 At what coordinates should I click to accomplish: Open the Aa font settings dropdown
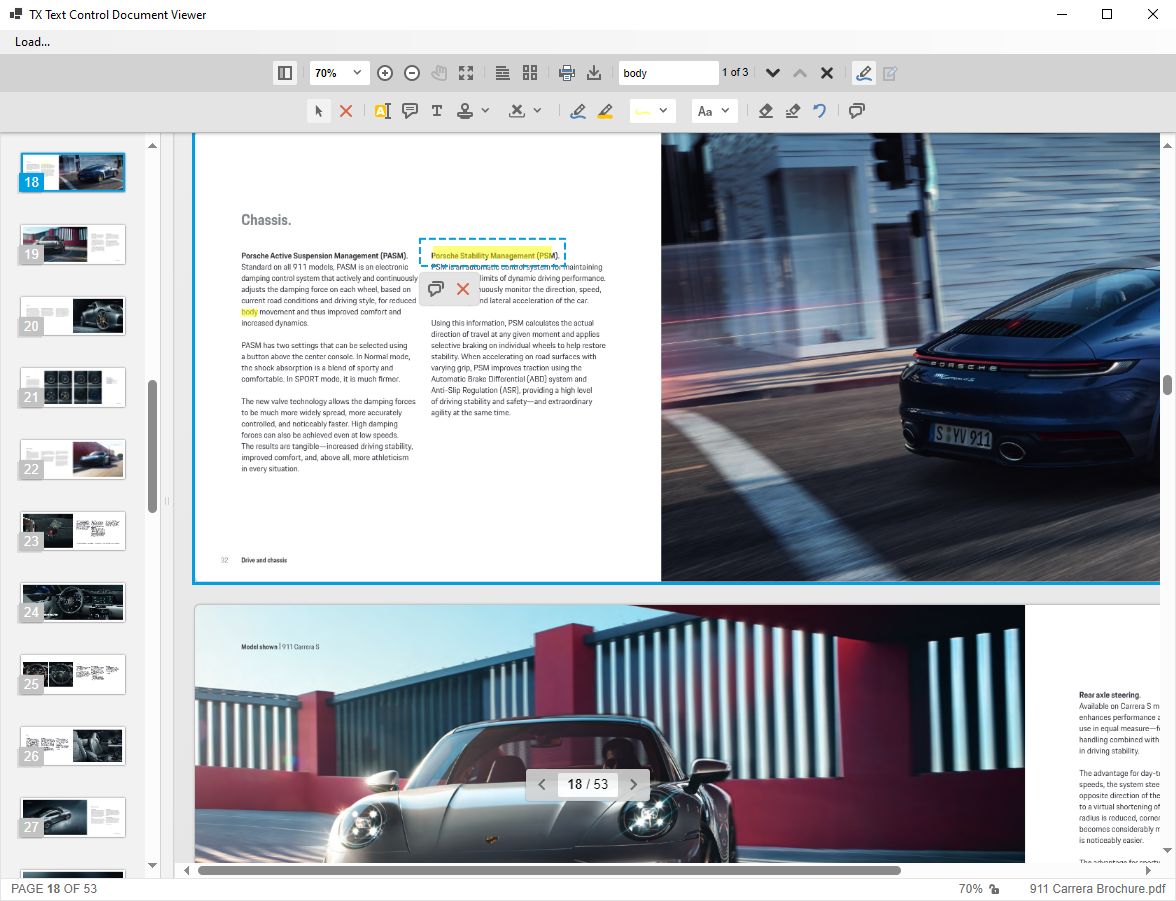pos(714,111)
